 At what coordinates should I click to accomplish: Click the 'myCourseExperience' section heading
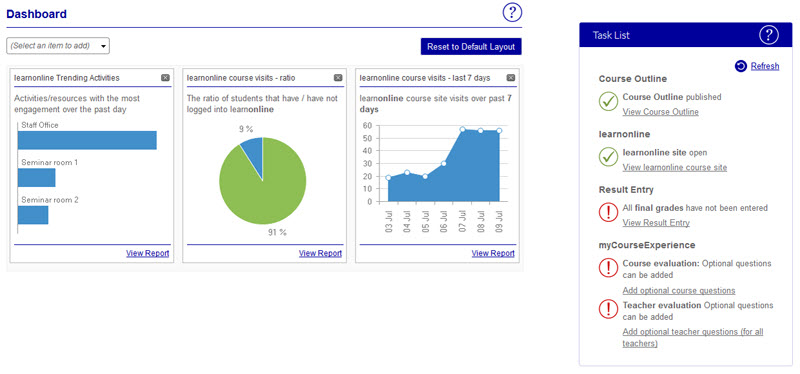coord(647,245)
